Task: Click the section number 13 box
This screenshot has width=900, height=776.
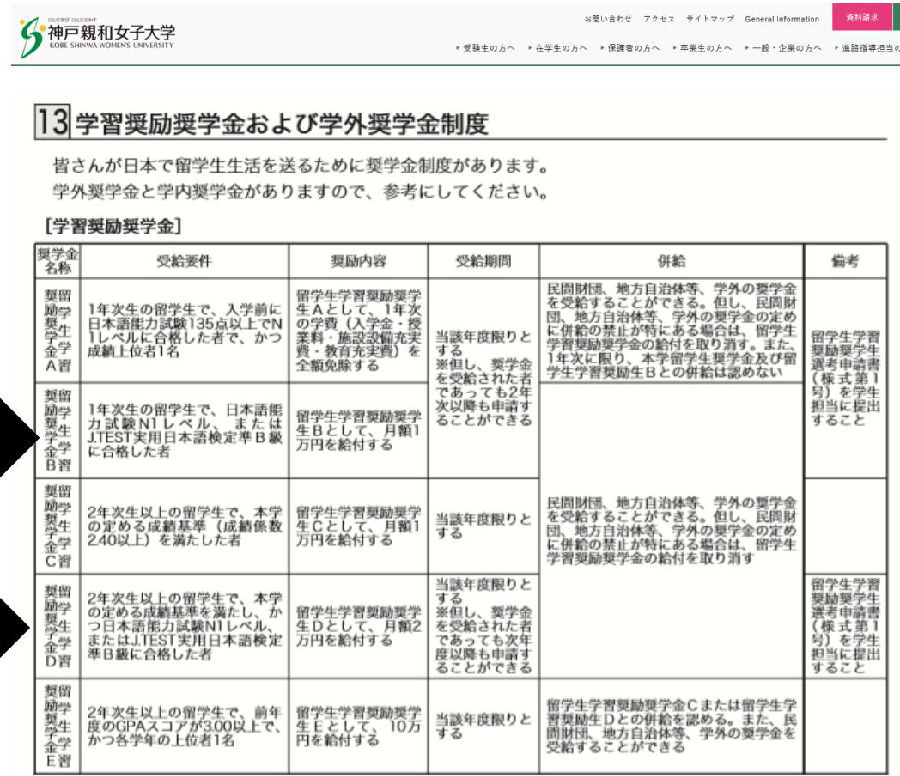Action: coord(52,121)
